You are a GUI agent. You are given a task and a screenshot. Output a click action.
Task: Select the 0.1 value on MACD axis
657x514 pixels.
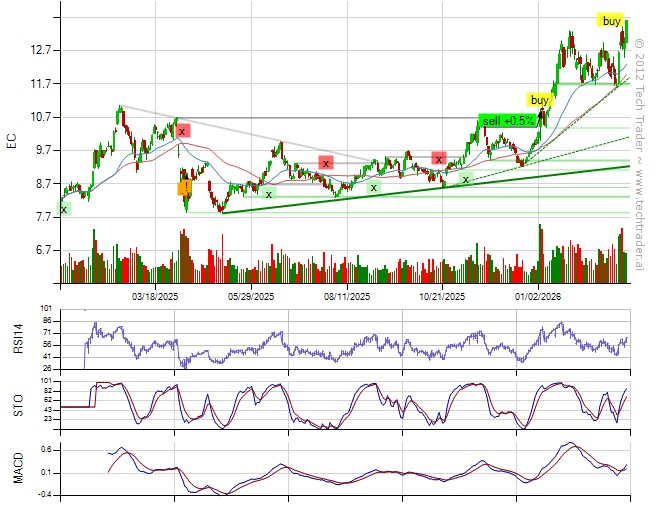pyautogui.click(x=46, y=473)
